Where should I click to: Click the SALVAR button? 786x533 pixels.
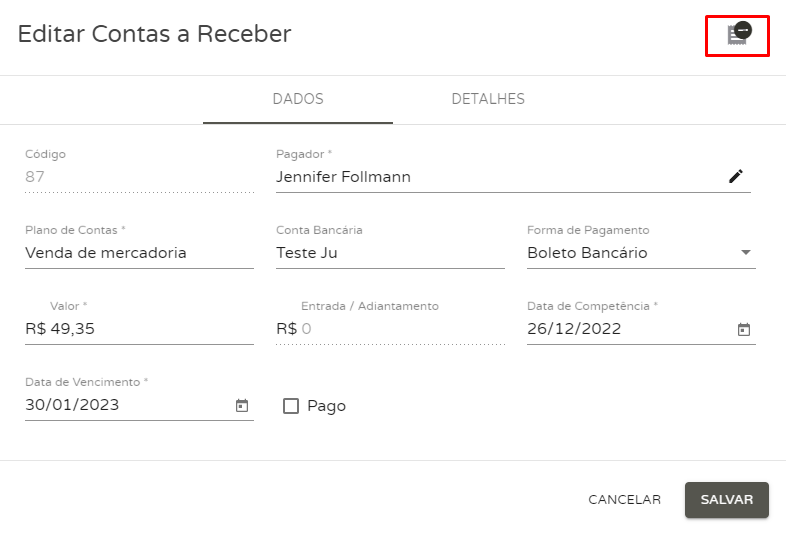(727, 499)
